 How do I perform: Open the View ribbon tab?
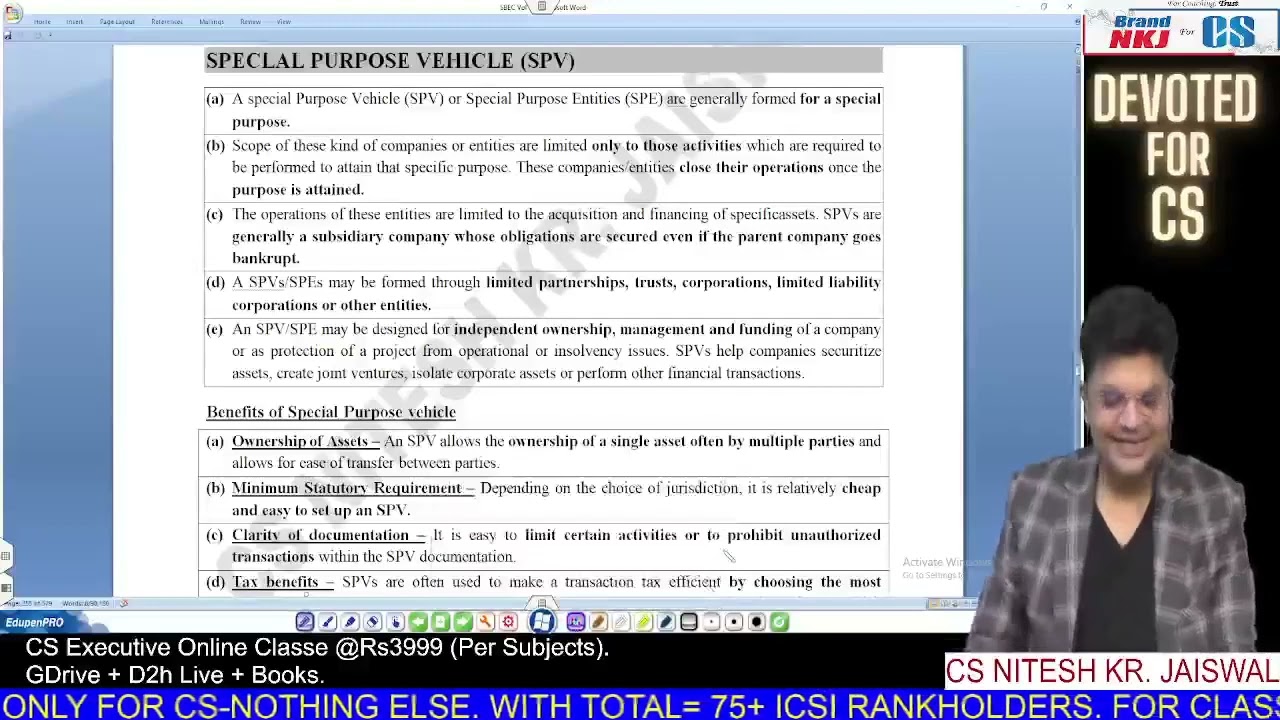(x=284, y=22)
